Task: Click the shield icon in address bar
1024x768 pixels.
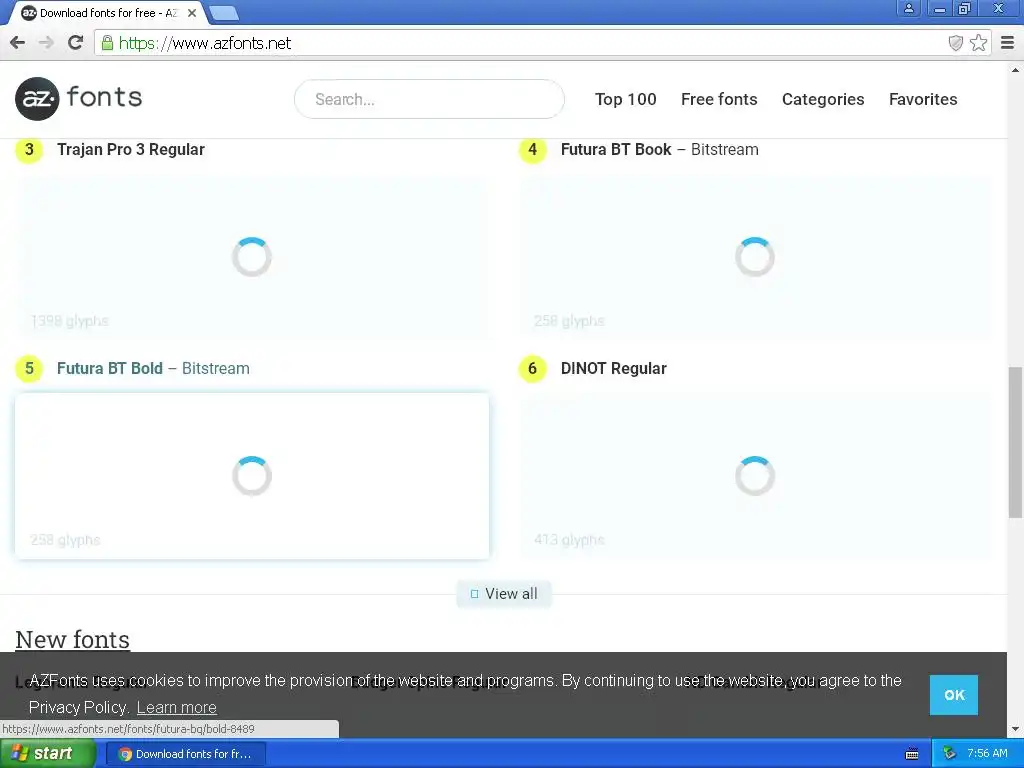Action: click(955, 43)
